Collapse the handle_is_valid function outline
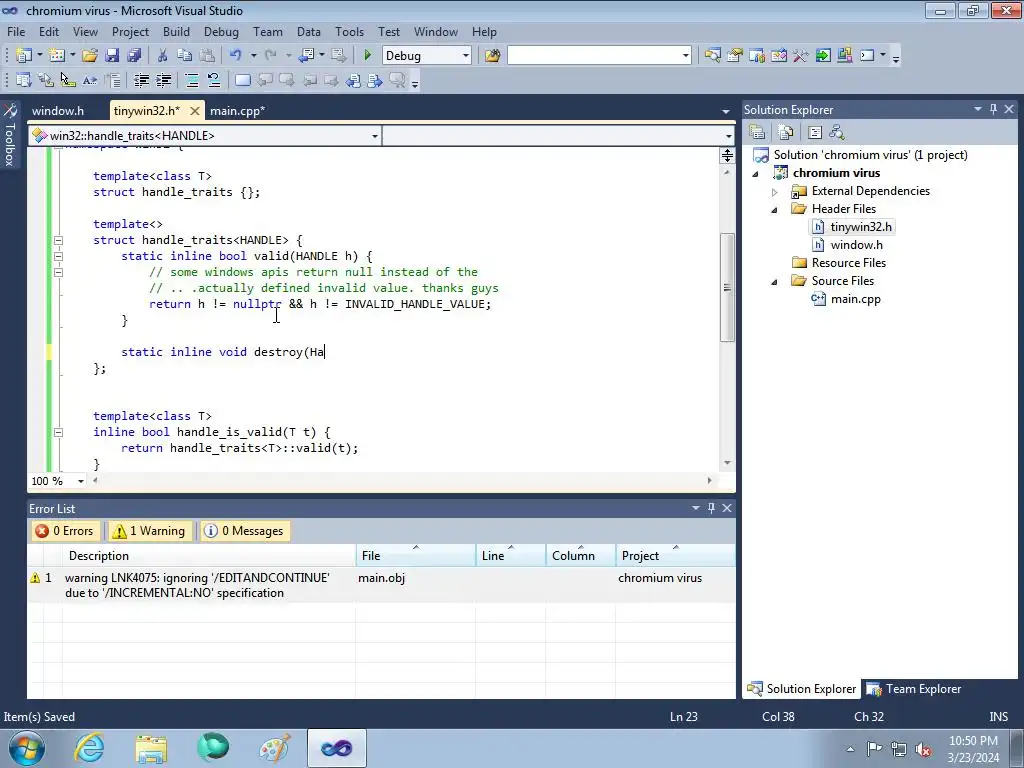1024x768 pixels. pyautogui.click(x=58, y=432)
